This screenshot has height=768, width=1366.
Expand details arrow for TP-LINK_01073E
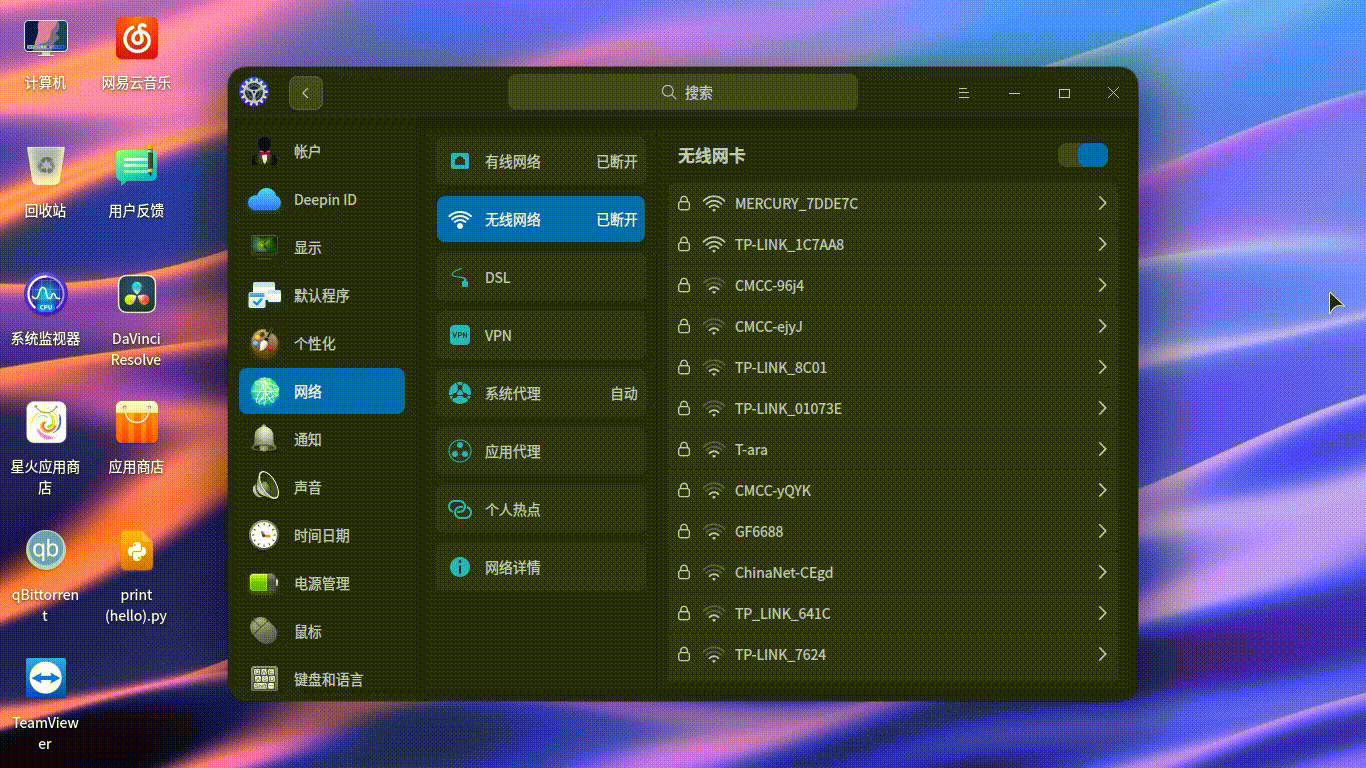coord(1102,409)
